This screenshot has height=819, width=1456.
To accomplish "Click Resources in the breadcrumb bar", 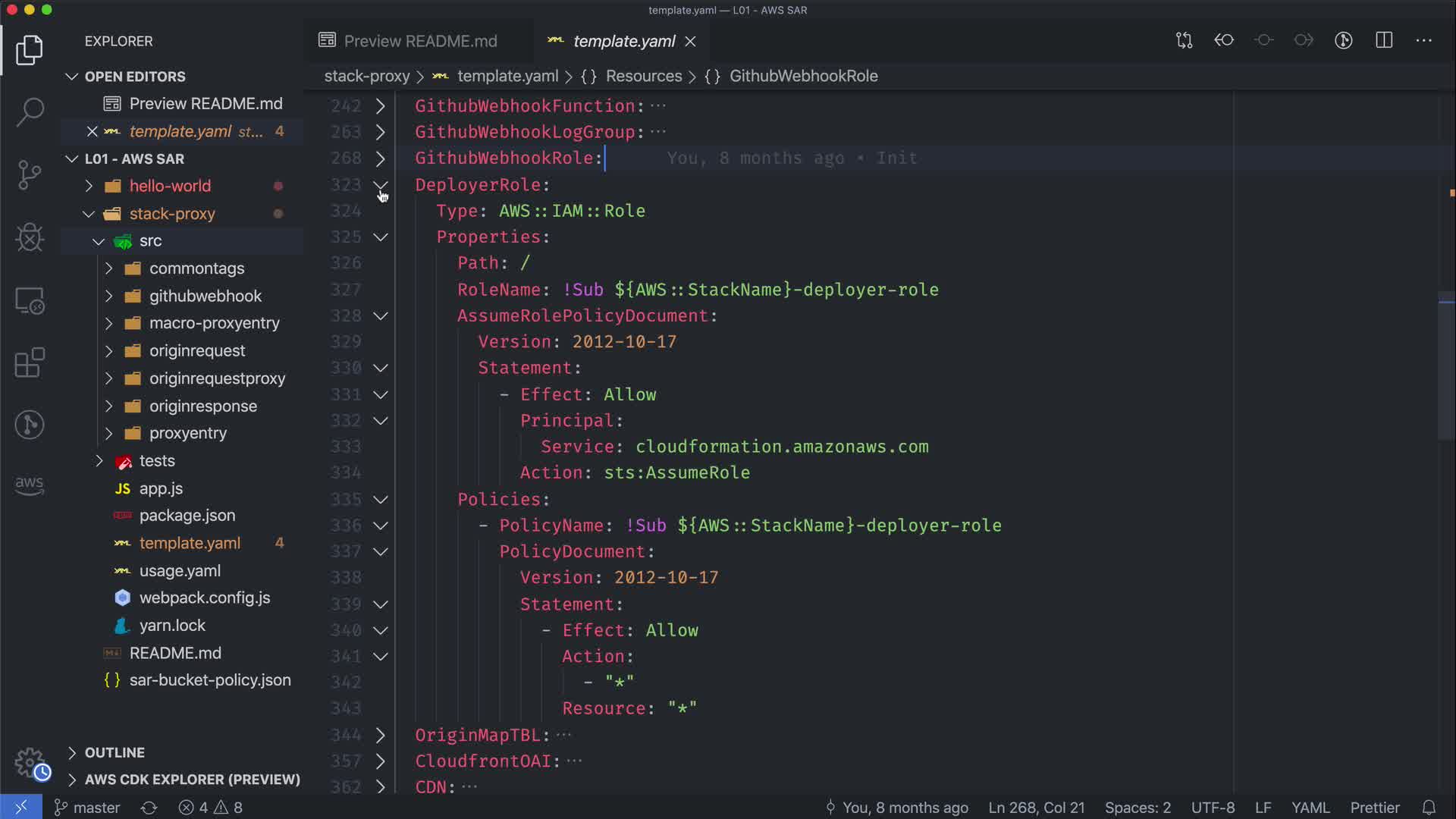I will 643,76.
